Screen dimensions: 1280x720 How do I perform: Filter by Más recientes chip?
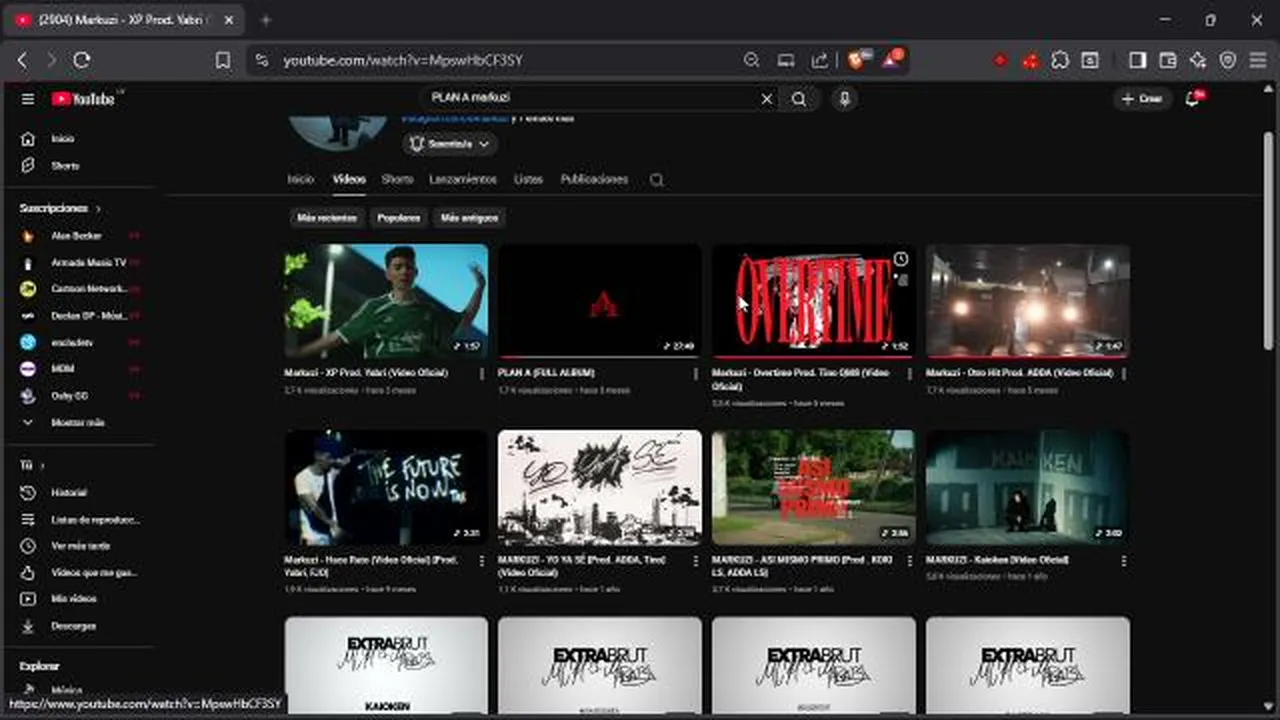pyautogui.click(x=327, y=218)
